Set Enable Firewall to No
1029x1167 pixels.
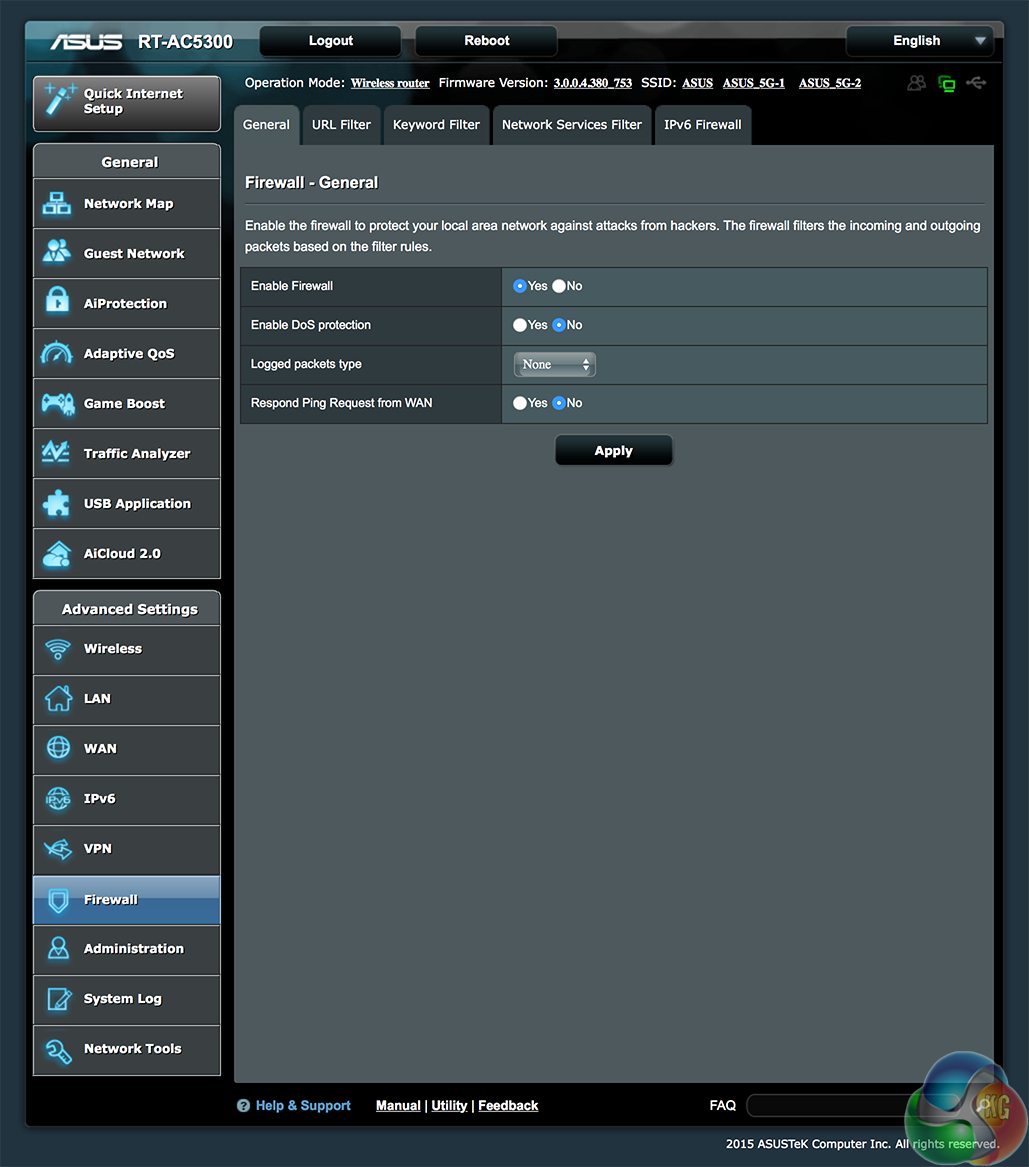point(559,286)
